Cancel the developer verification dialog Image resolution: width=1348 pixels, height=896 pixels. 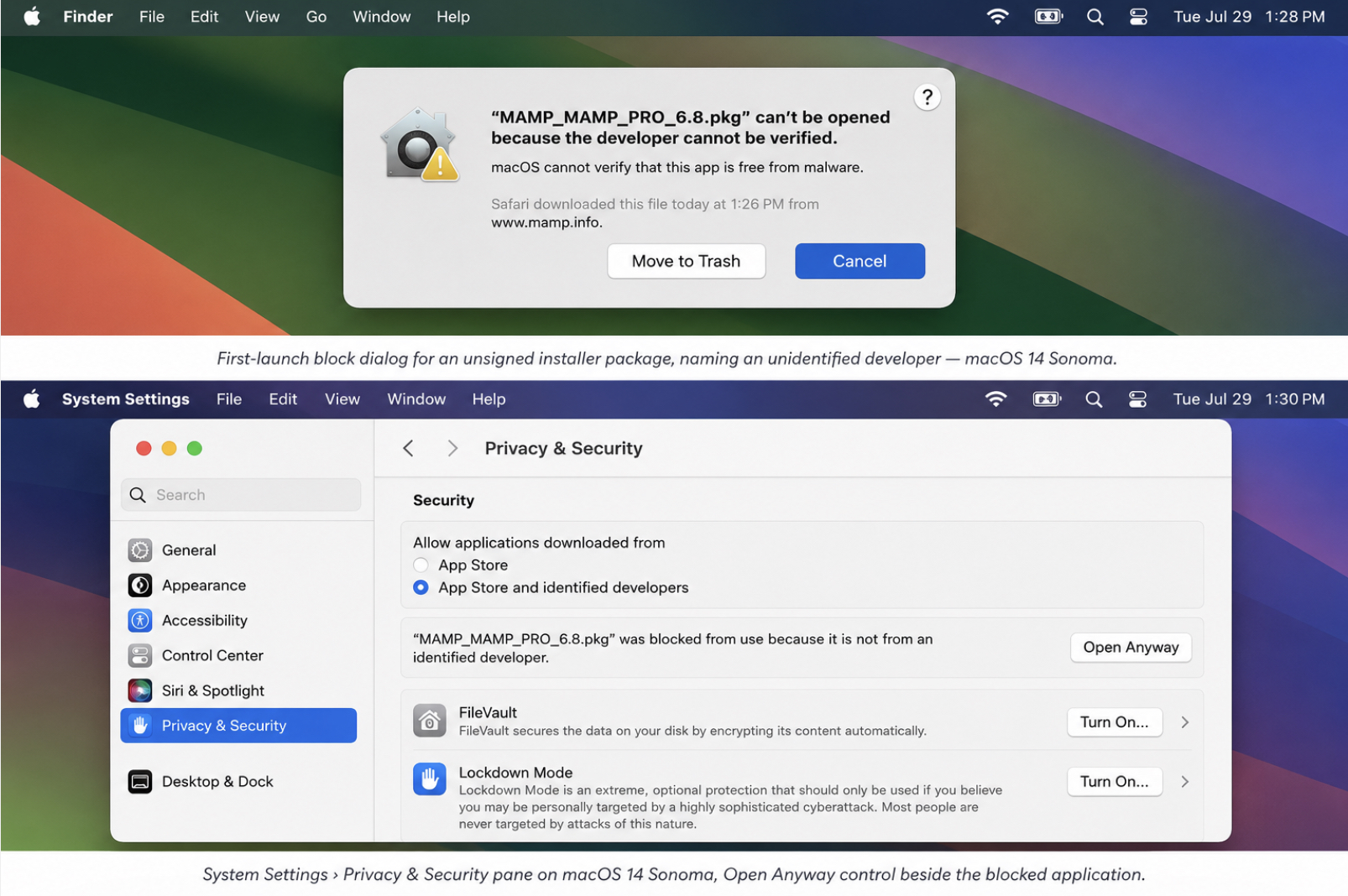(859, 261)
